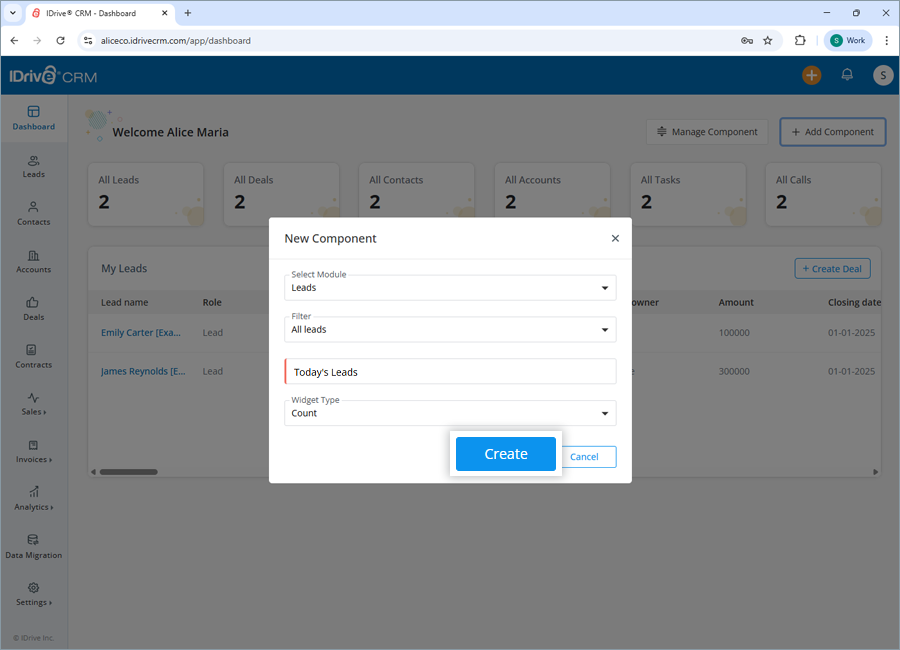
Task: Open the Settings section
Action: pyautogui.click(x=33, y=595)
